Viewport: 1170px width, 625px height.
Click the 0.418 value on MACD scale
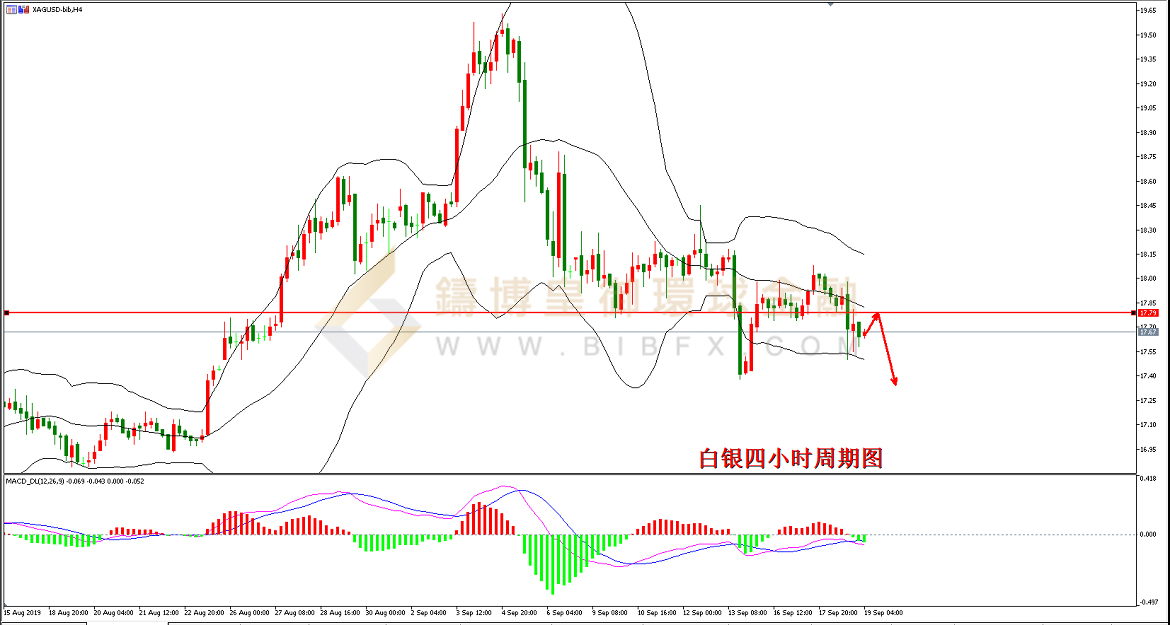click(1147, 478)
